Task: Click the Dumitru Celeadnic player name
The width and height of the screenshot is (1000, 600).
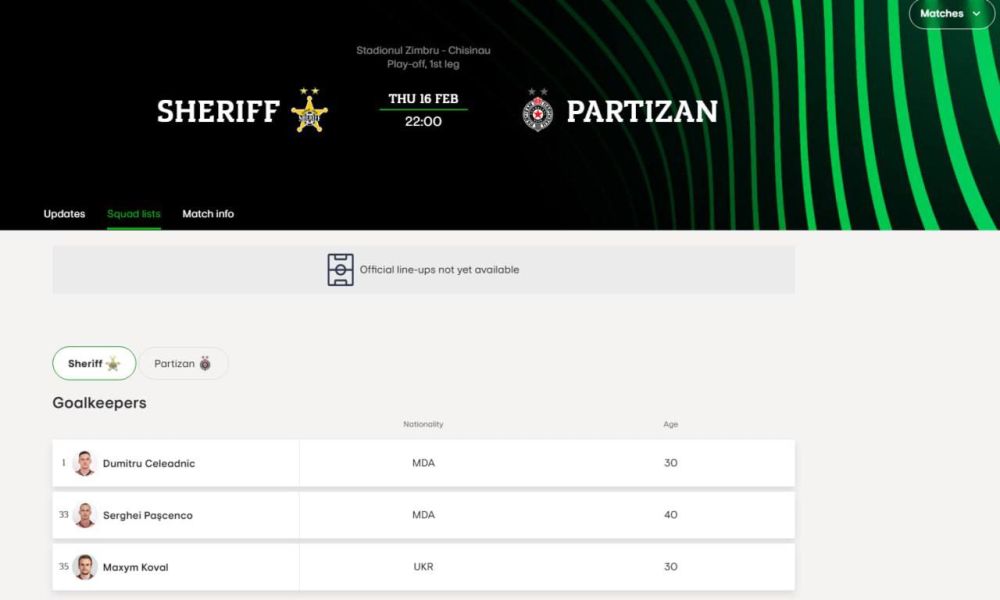Action: [149, 464]
